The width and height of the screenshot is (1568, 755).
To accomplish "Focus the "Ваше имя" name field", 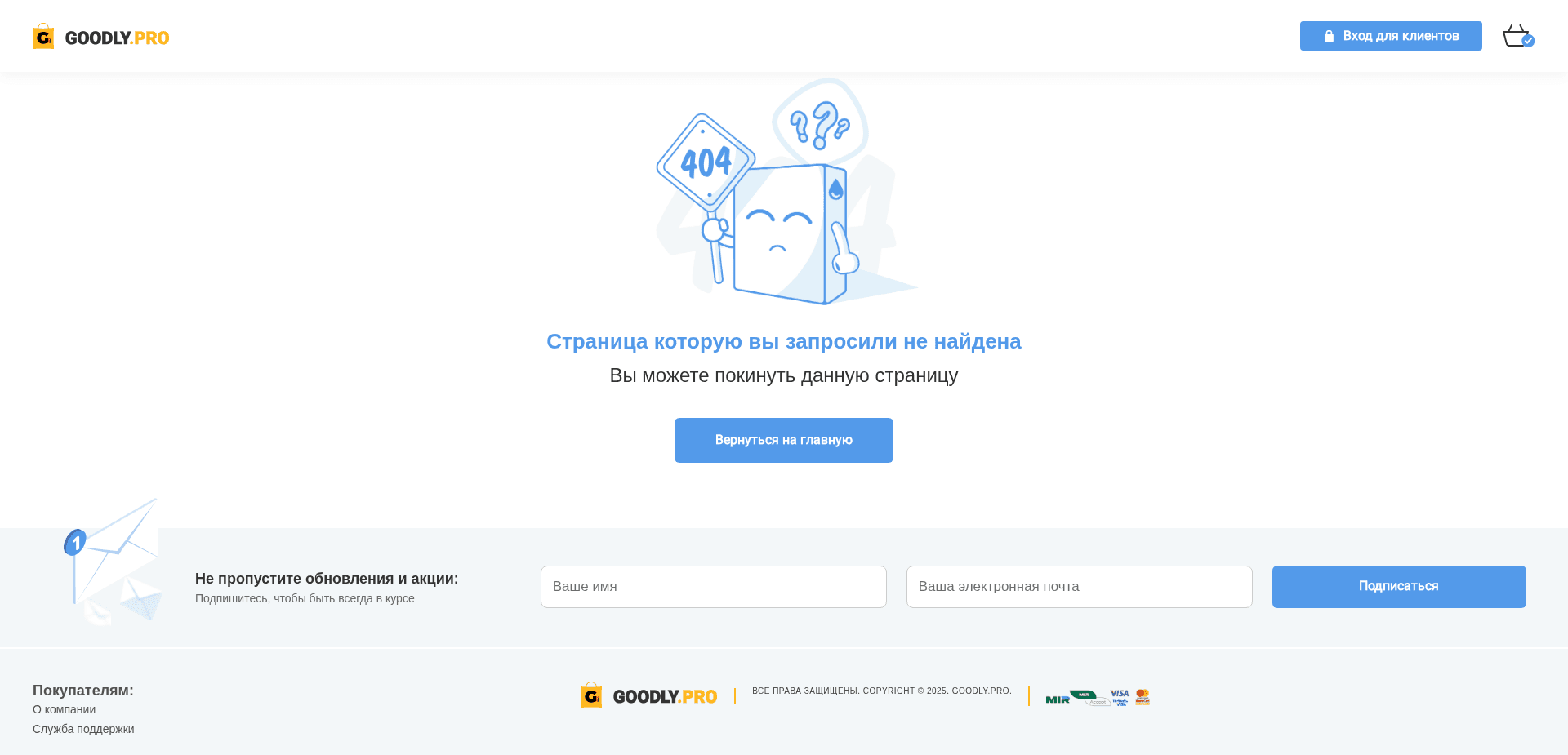I will pyautogui.click(x=713, y=587).
